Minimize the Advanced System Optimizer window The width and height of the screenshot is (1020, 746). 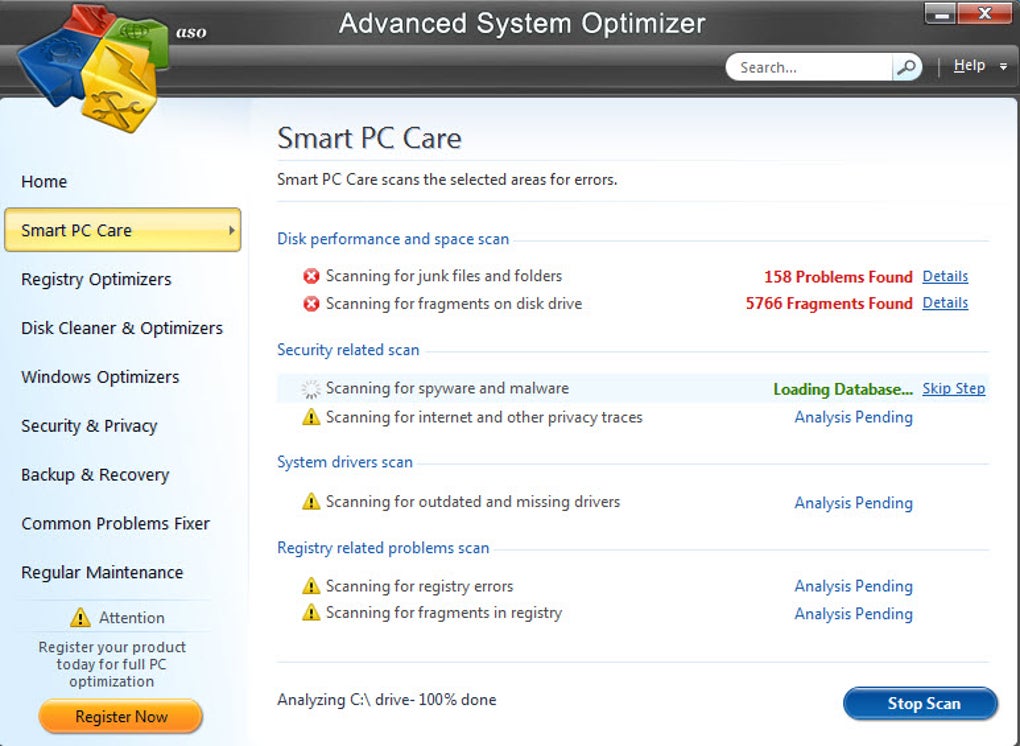click(941, 13)
